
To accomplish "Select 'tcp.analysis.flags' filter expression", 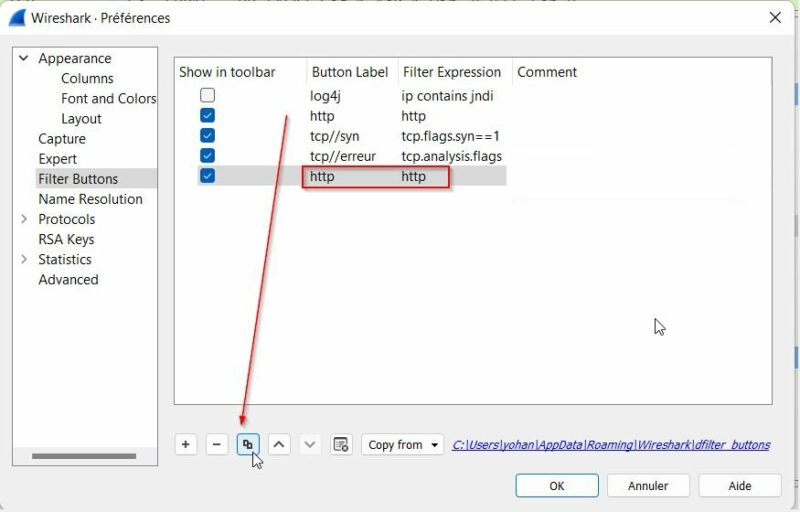I will (452, 156).
